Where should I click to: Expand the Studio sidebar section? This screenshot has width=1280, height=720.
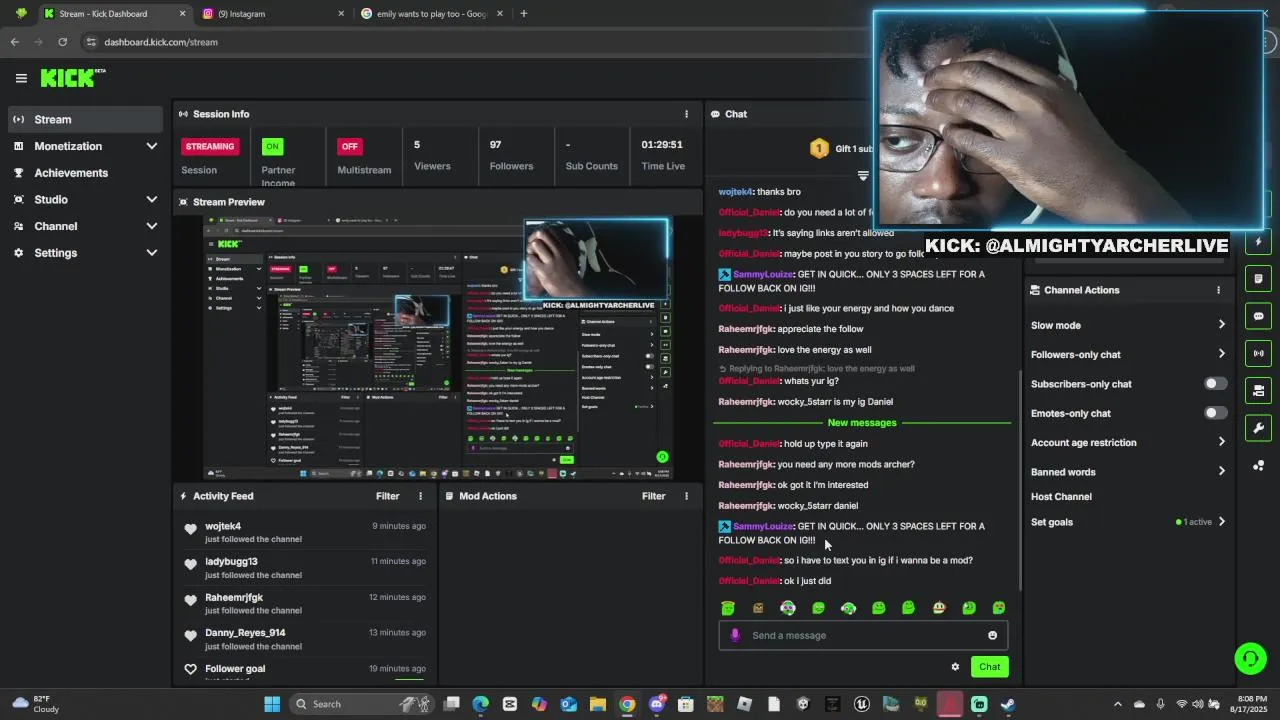coord(152,200)
